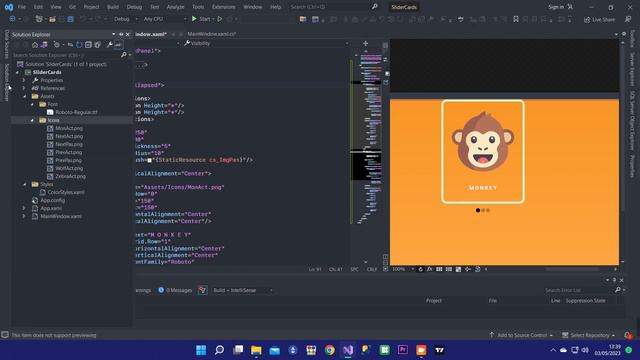Click the green Start debugging arrow

click(x=194, y=19)
